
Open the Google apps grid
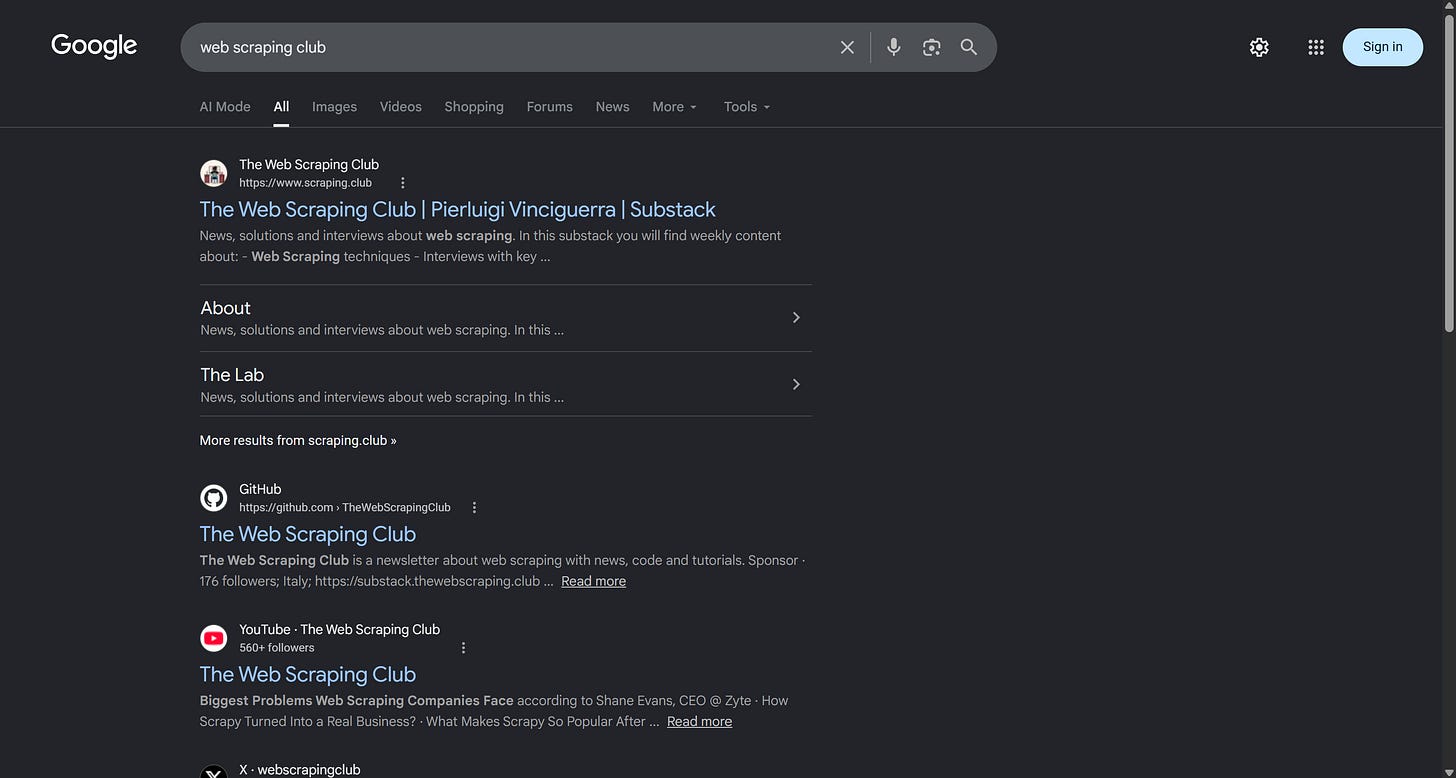(x=1316, y=47)
